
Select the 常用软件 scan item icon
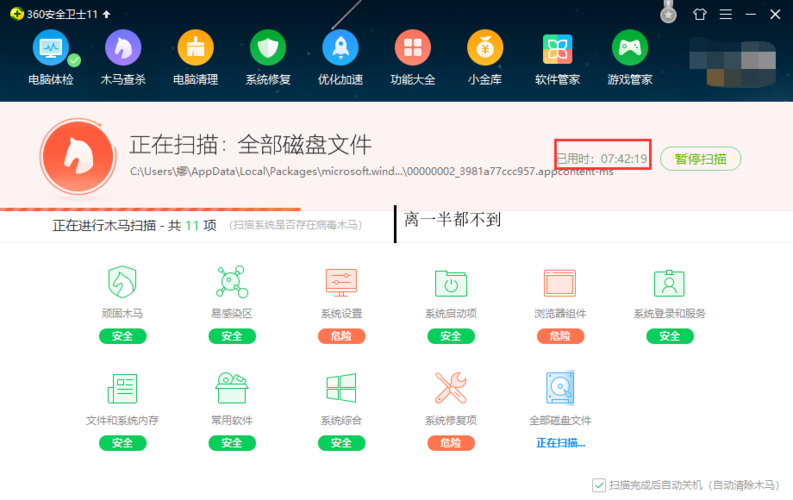232,388
